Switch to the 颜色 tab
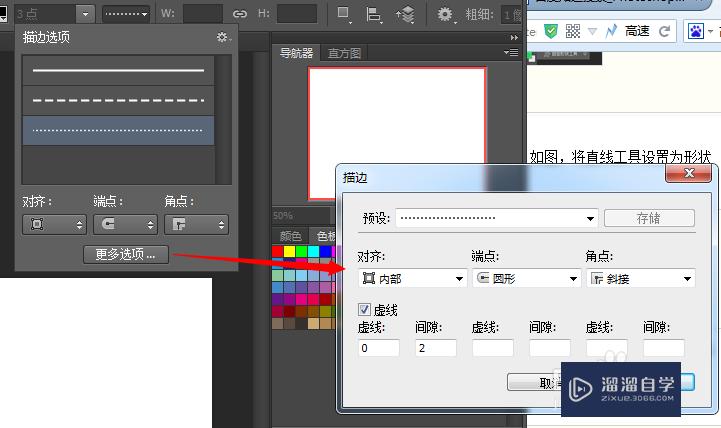This screenshot has height=428, width=721. (290, 236)
